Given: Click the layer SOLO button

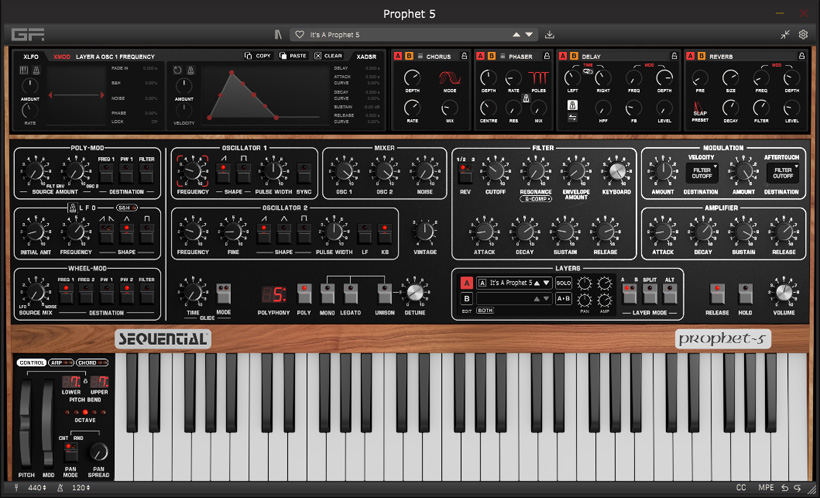Looking at the screenshot, I should pos(563,283).
